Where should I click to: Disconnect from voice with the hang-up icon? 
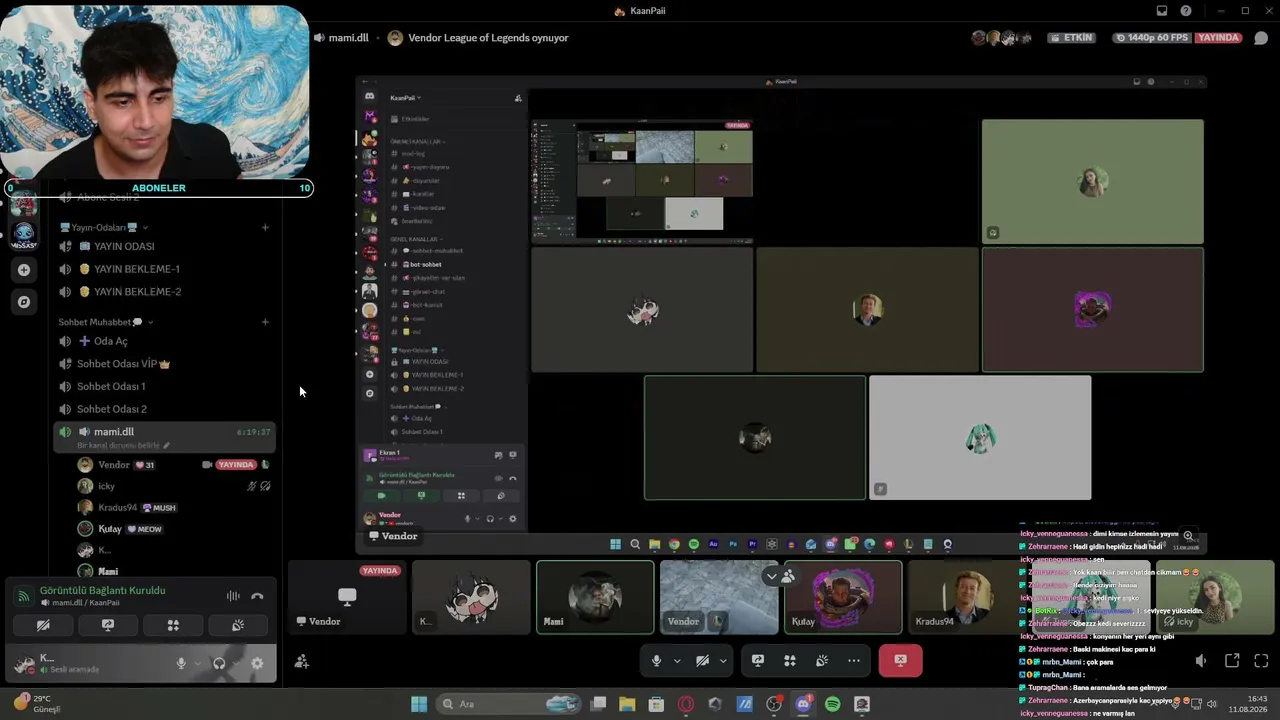pos(257,596)
